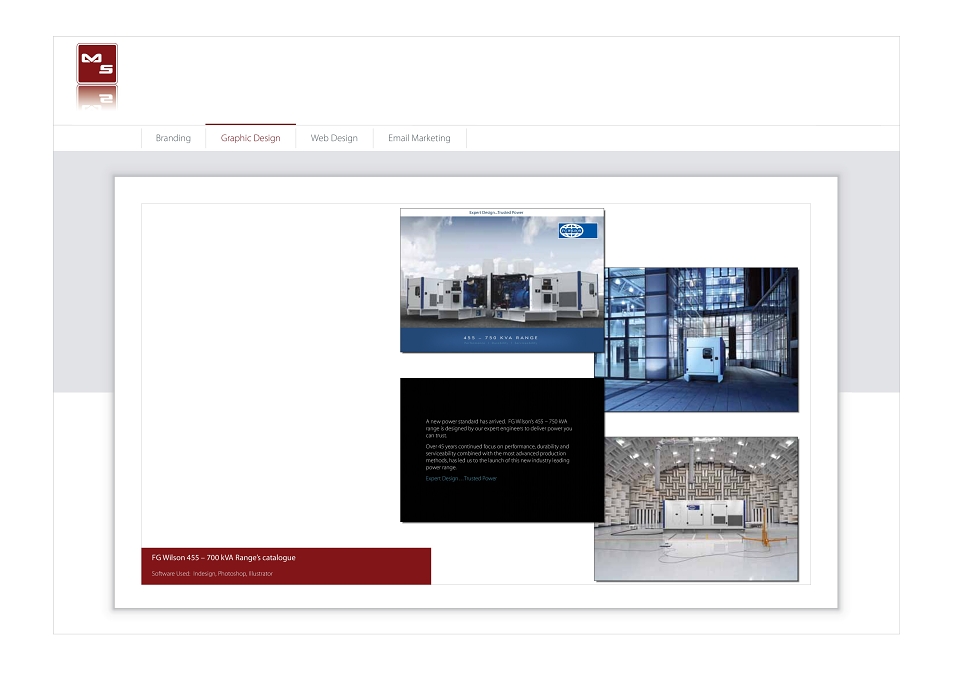
Task: Click the reflected logo below the MS icon
Action: (x=97, y=98)
